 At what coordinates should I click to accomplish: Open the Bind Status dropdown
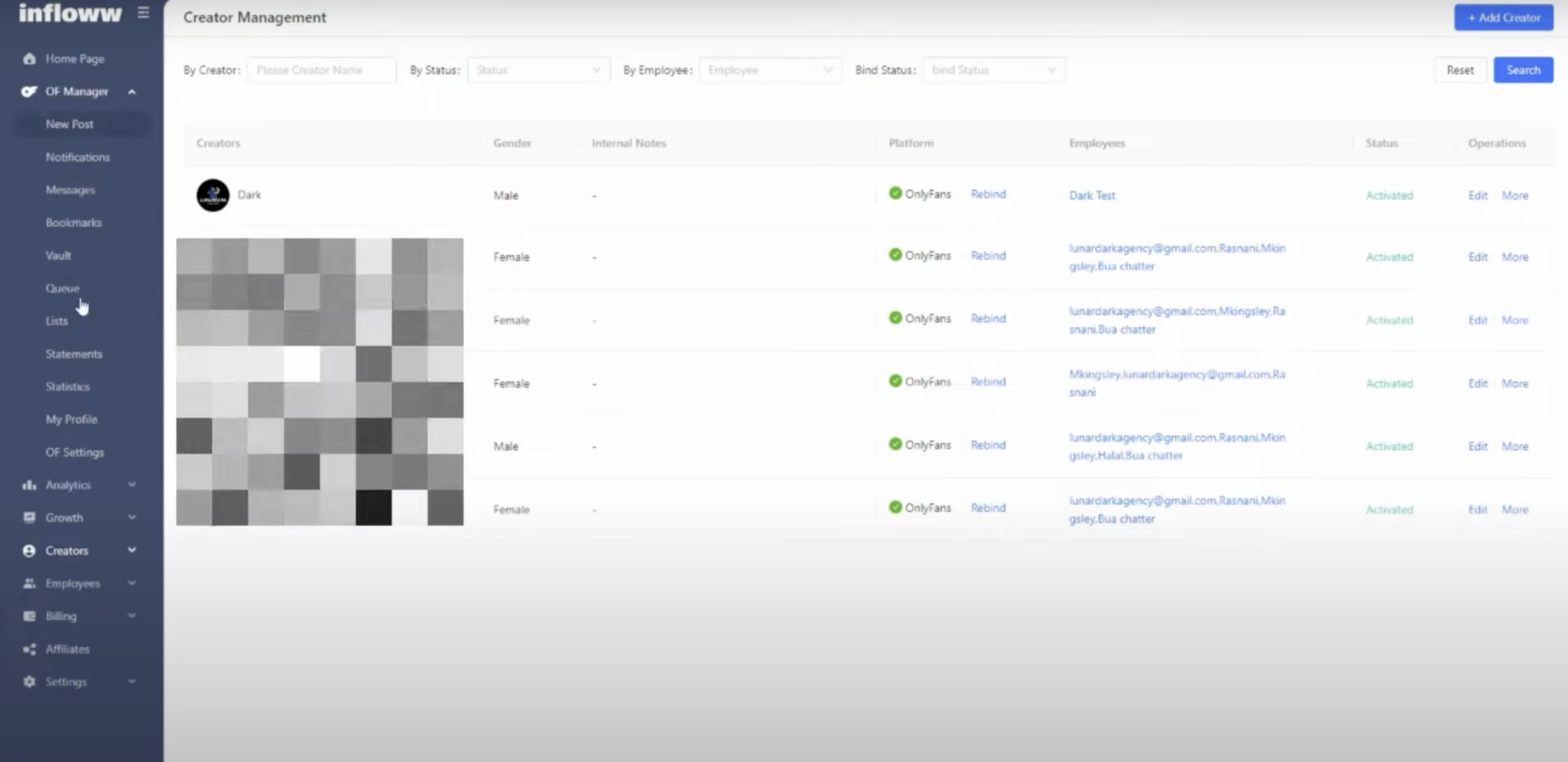pyautogui.click(x=993, y=70)
